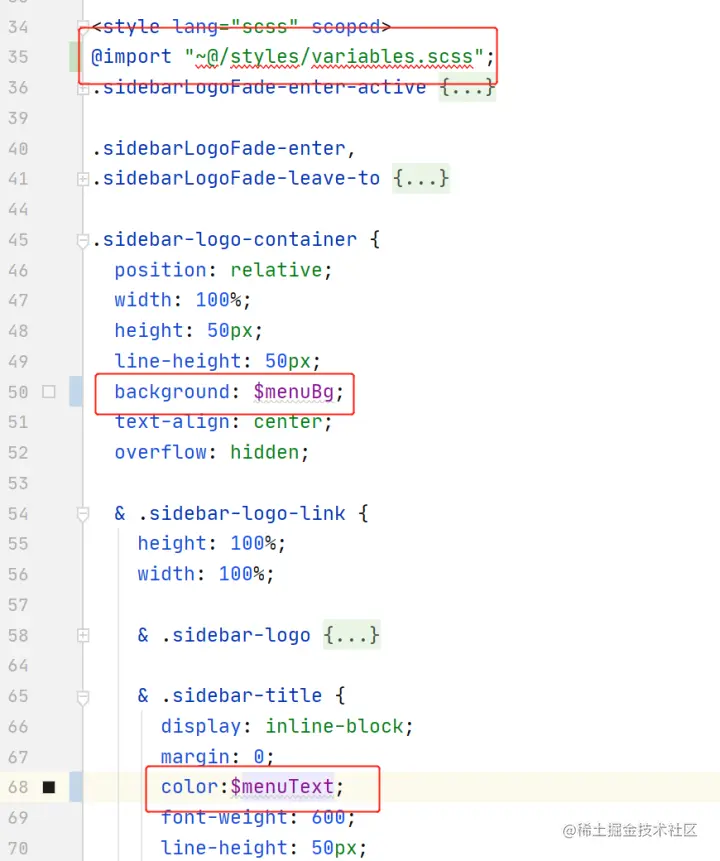Click the $menuText variable
720x861 pixels.
pos(282,787)
